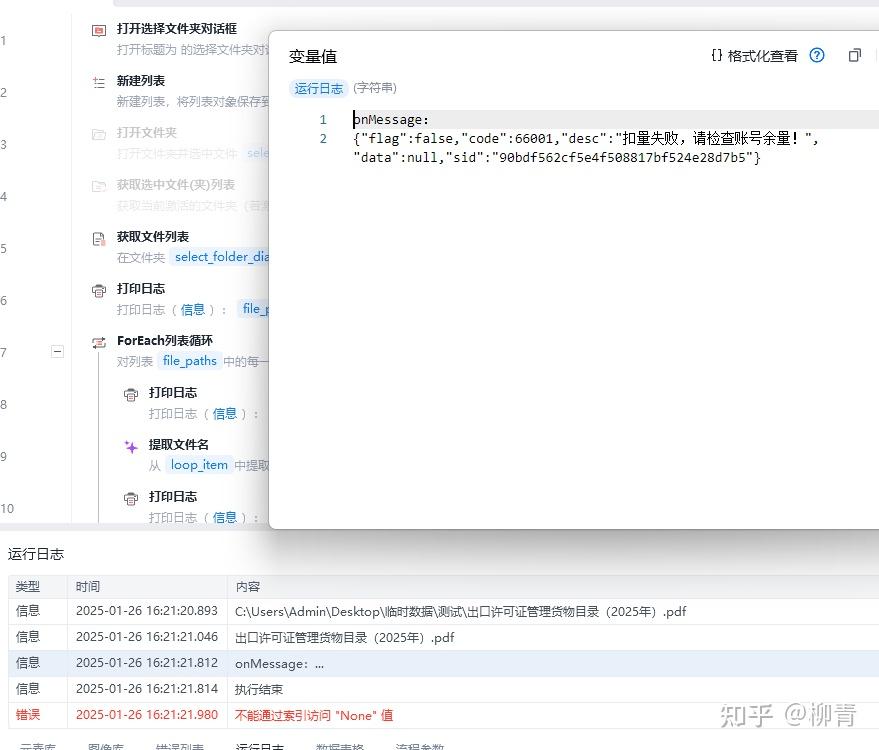Collapse the ForEach列表循环 block
This screenshot has width=879, height=750.
pos(57,351)
